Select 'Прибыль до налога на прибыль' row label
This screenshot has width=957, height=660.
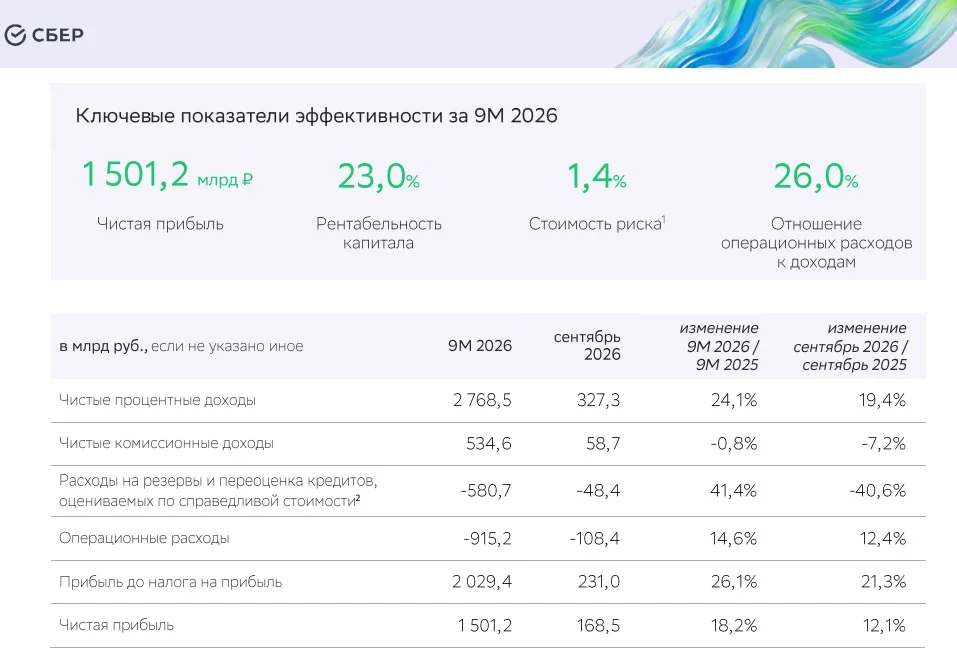pos(170,582)
